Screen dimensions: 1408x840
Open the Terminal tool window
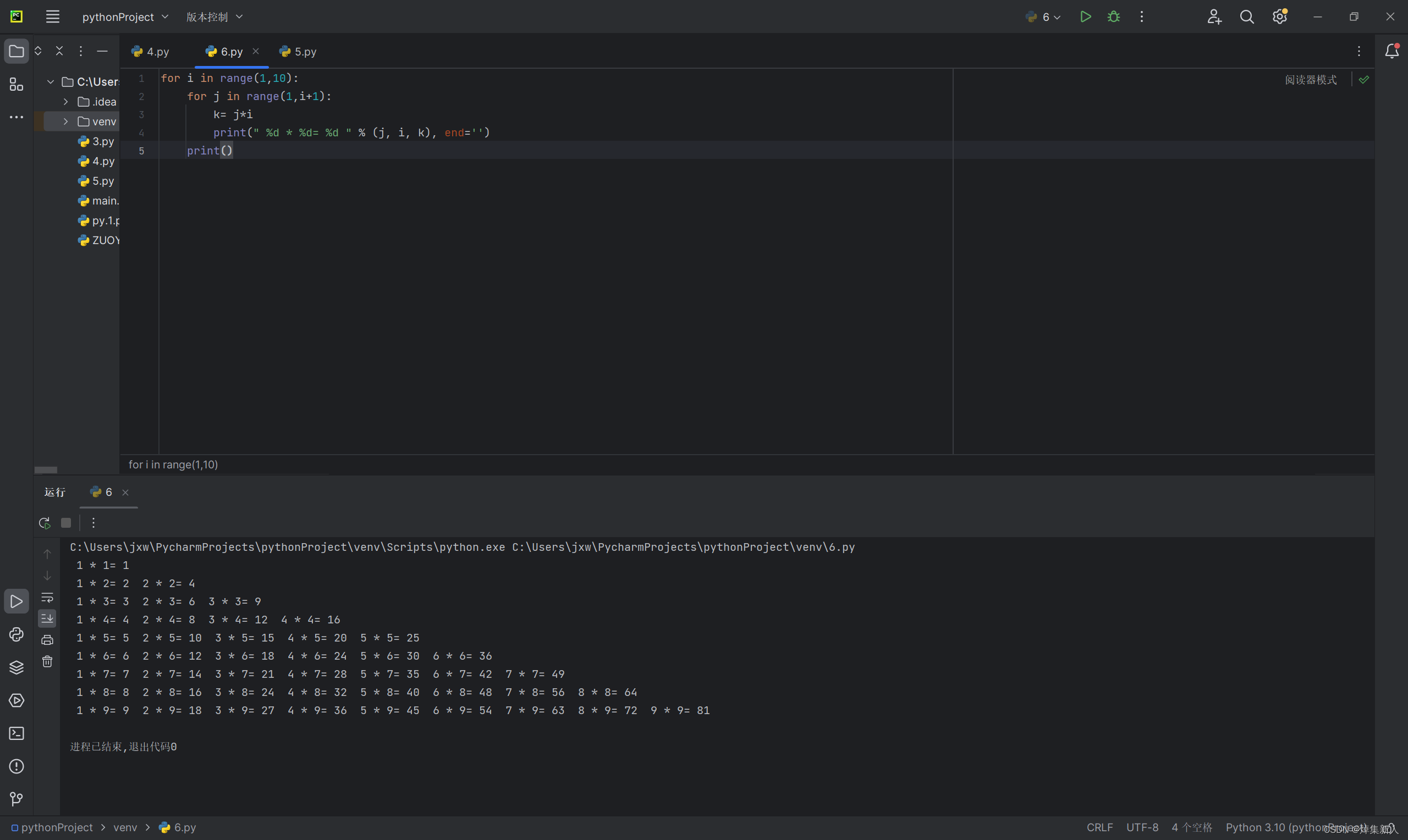coord(16,733)
